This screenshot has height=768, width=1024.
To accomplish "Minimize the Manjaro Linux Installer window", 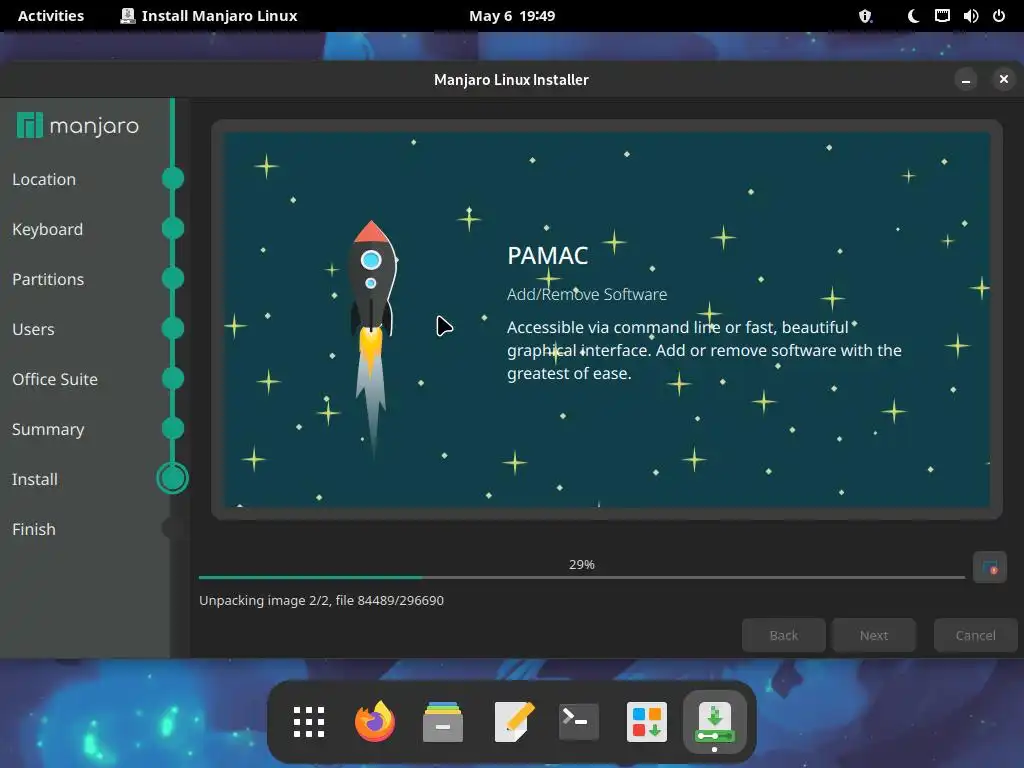I will [x=966, y=80].
